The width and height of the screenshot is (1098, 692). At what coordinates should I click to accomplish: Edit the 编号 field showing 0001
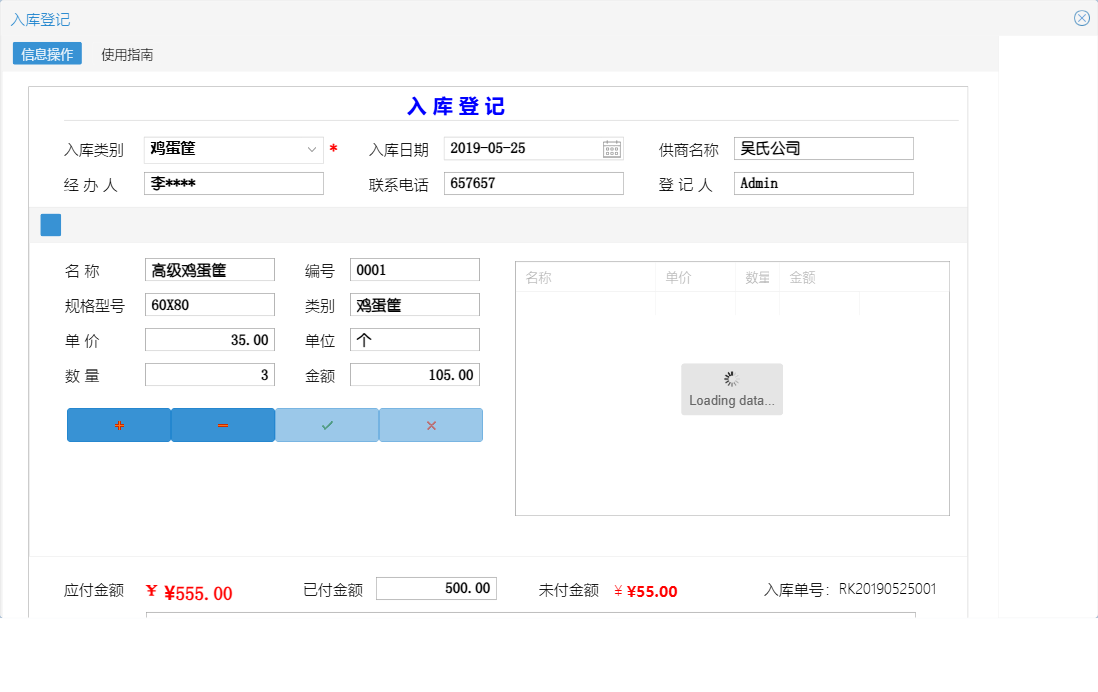tap(414, 269)
